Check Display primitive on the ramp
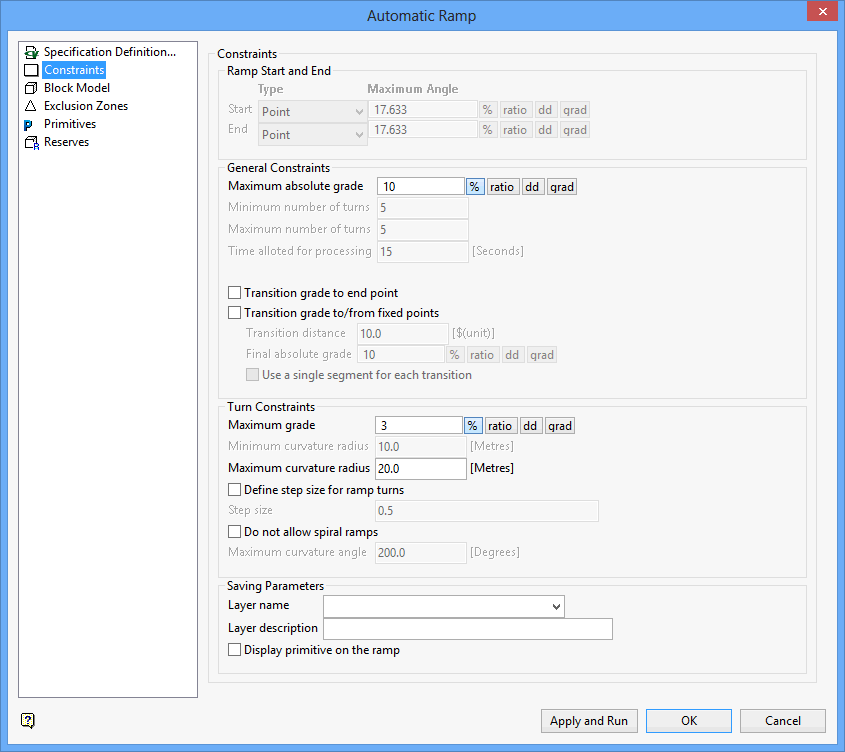Image resolution: width=845 pixels, height=752 pixels. pos(234,650)
